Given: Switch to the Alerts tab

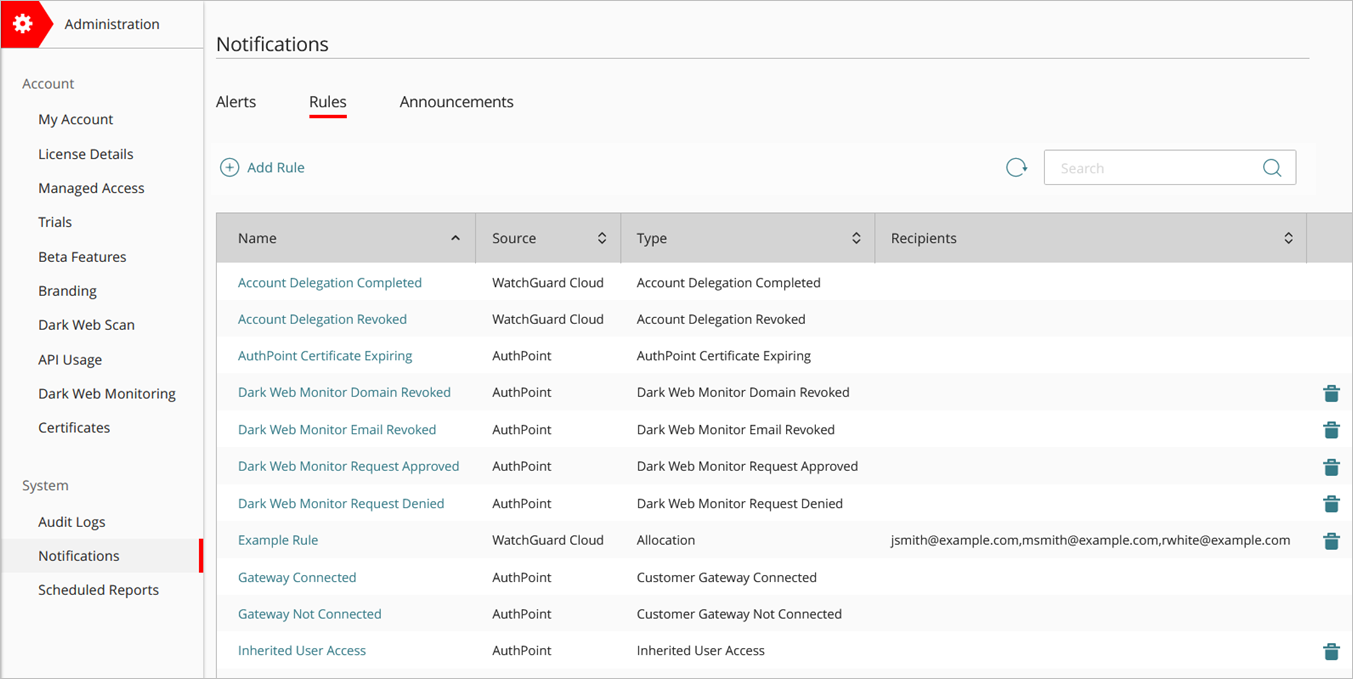Looking at the screenshot, I should point(236,101).
